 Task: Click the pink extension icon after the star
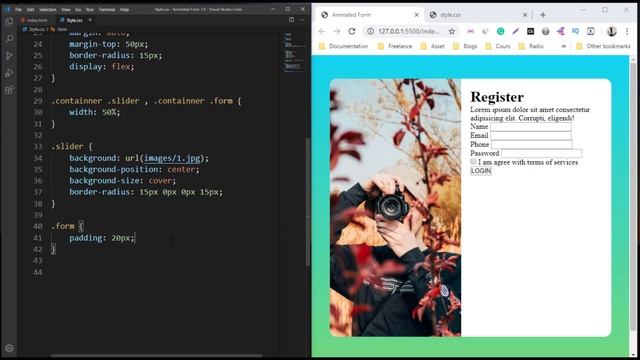(x=471, y=31)
